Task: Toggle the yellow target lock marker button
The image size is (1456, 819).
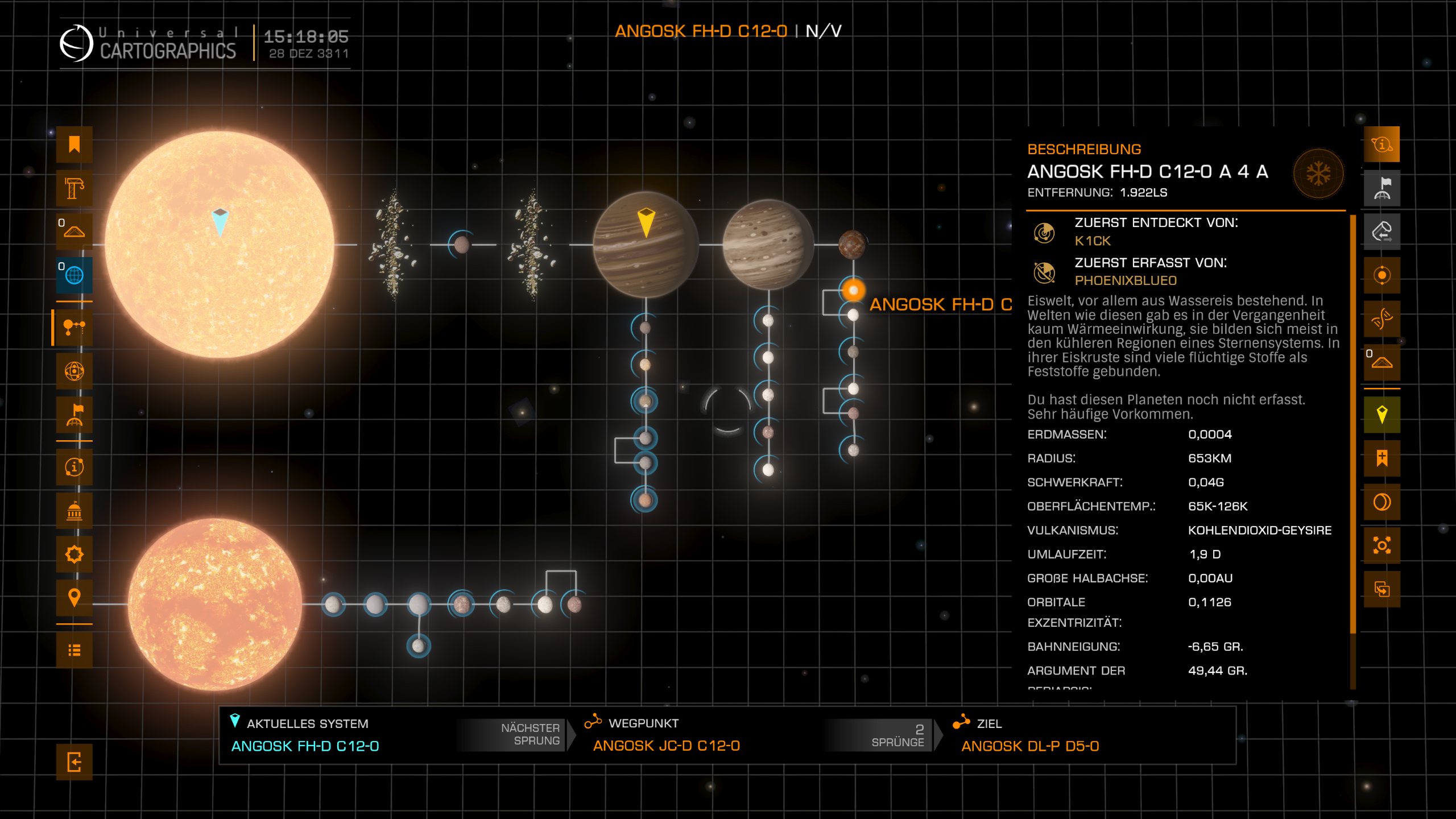Action: click(x=1381, y=415)
